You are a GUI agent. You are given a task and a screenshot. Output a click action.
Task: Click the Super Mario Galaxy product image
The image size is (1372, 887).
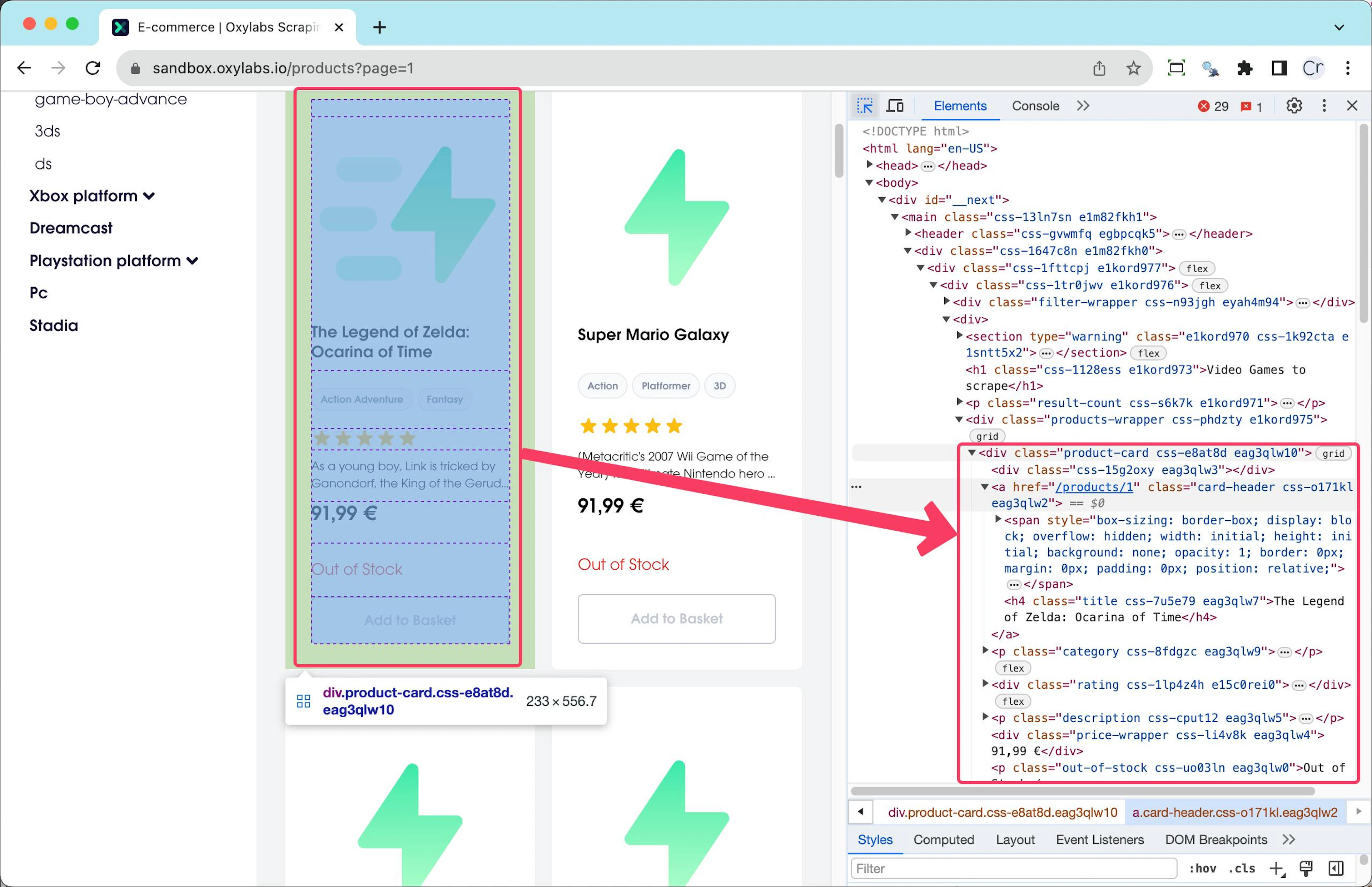(x=676, y=217)
